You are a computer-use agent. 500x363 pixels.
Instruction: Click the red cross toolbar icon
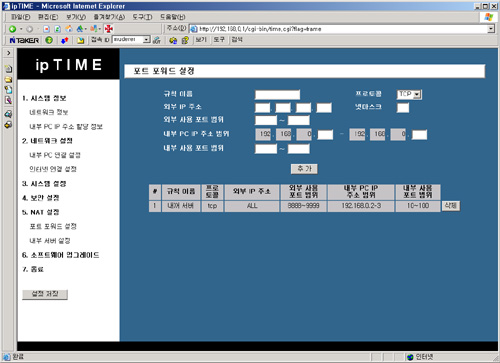[x=109, y=29]
